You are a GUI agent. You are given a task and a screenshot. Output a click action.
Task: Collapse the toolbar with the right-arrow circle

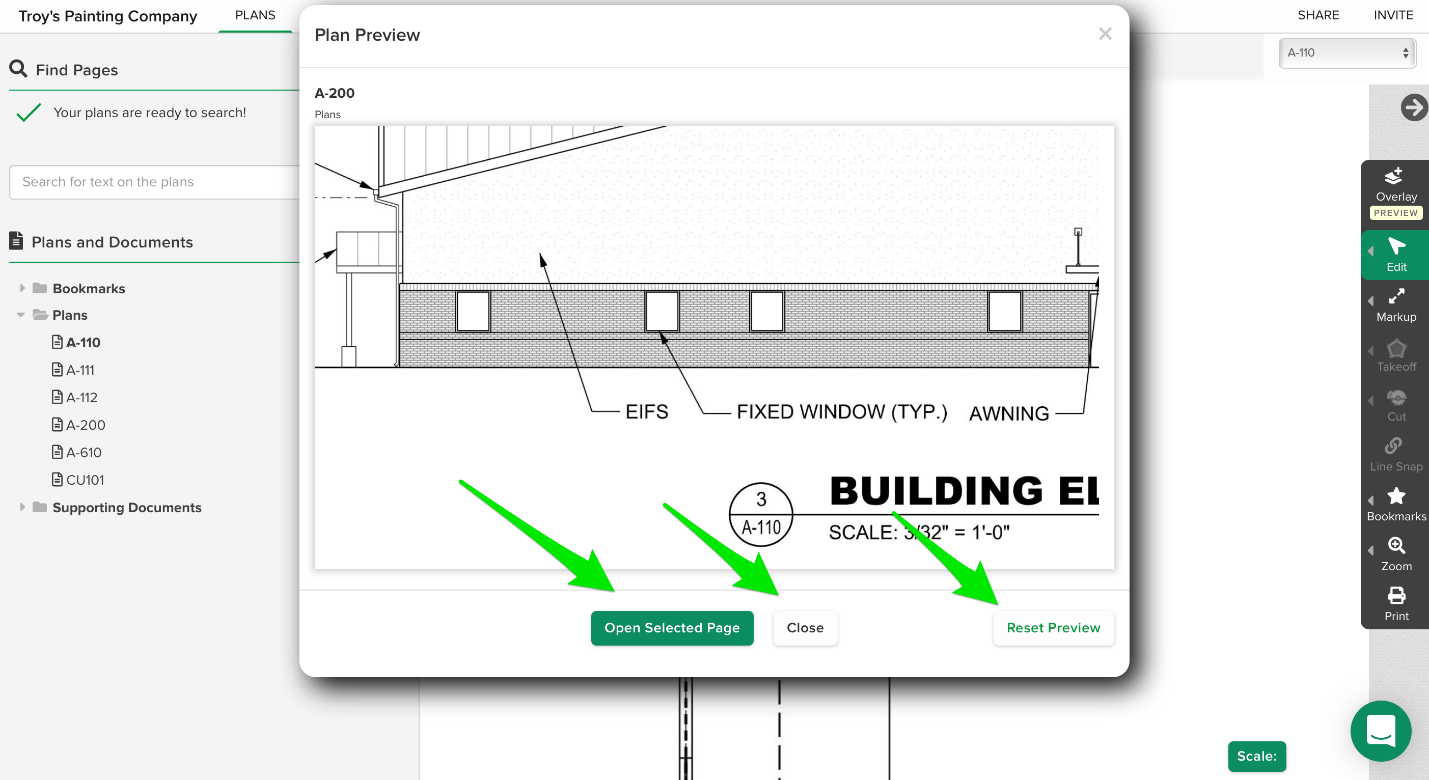pyautogui.click(x=1414, y=107)
